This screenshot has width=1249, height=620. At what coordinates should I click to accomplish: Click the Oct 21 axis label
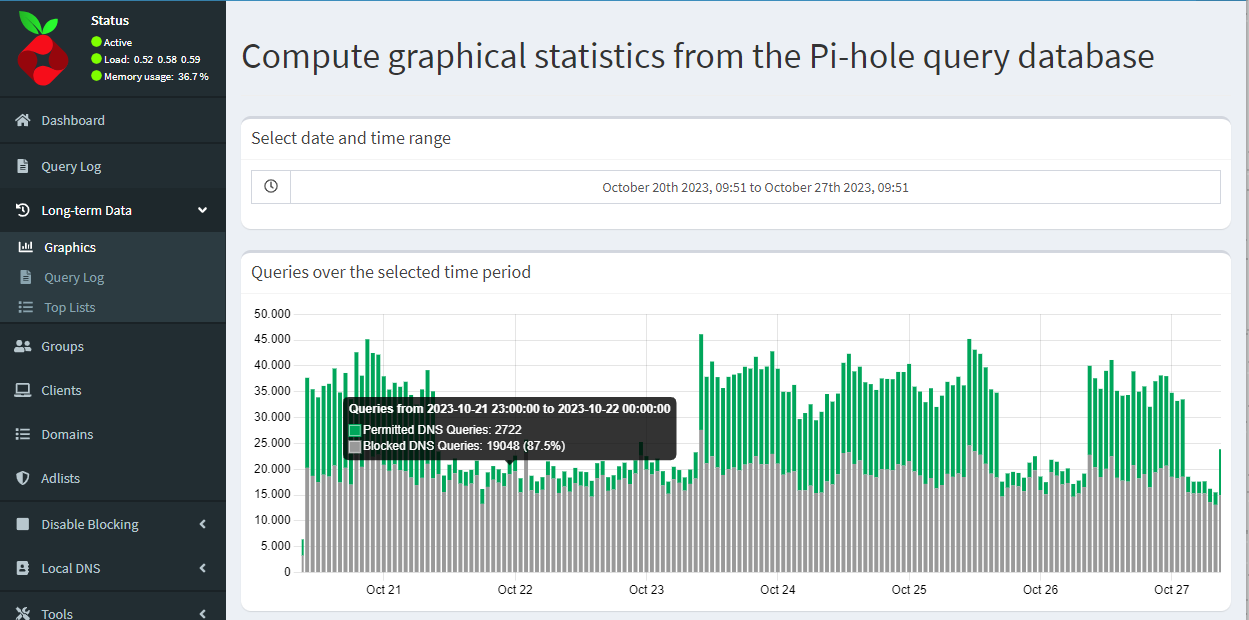tap(383, 590)
